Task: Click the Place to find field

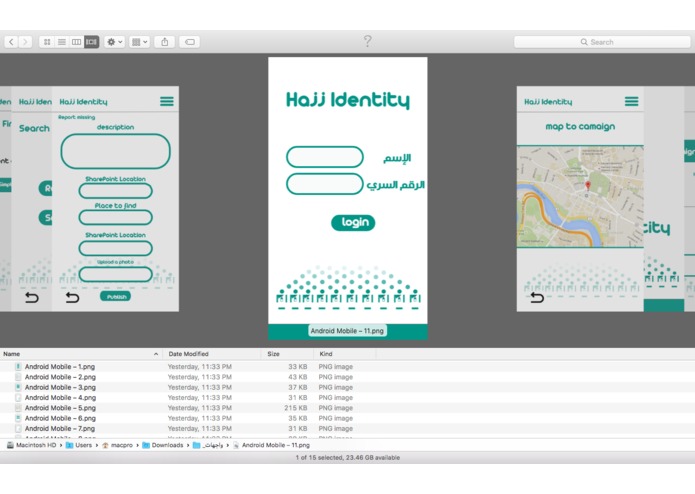Action: tap(116, 218)
